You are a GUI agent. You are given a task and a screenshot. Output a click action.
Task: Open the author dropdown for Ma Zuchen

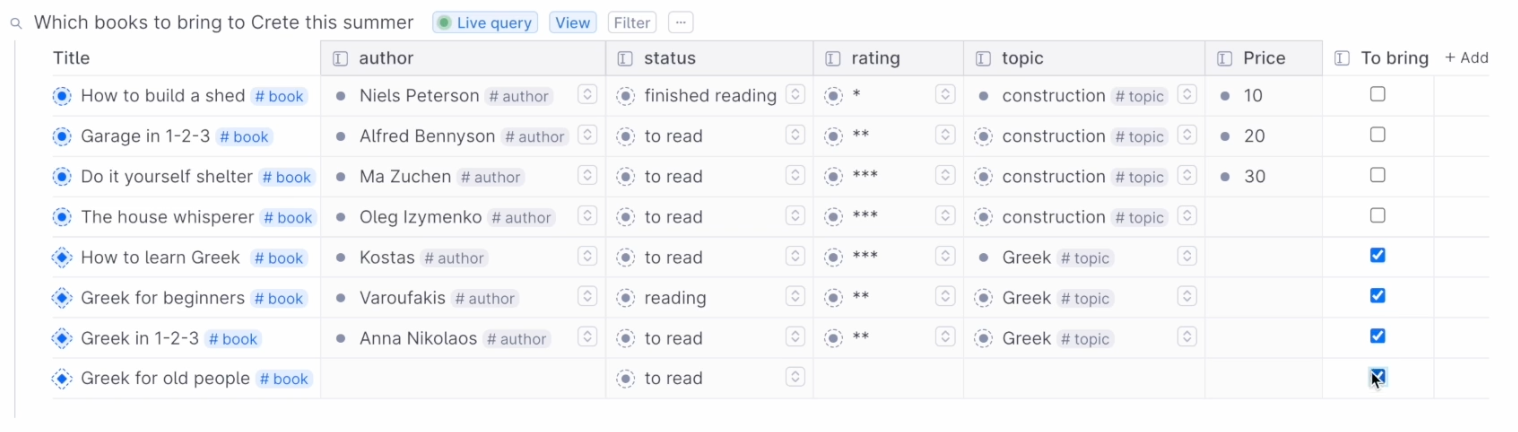(588, 176)
